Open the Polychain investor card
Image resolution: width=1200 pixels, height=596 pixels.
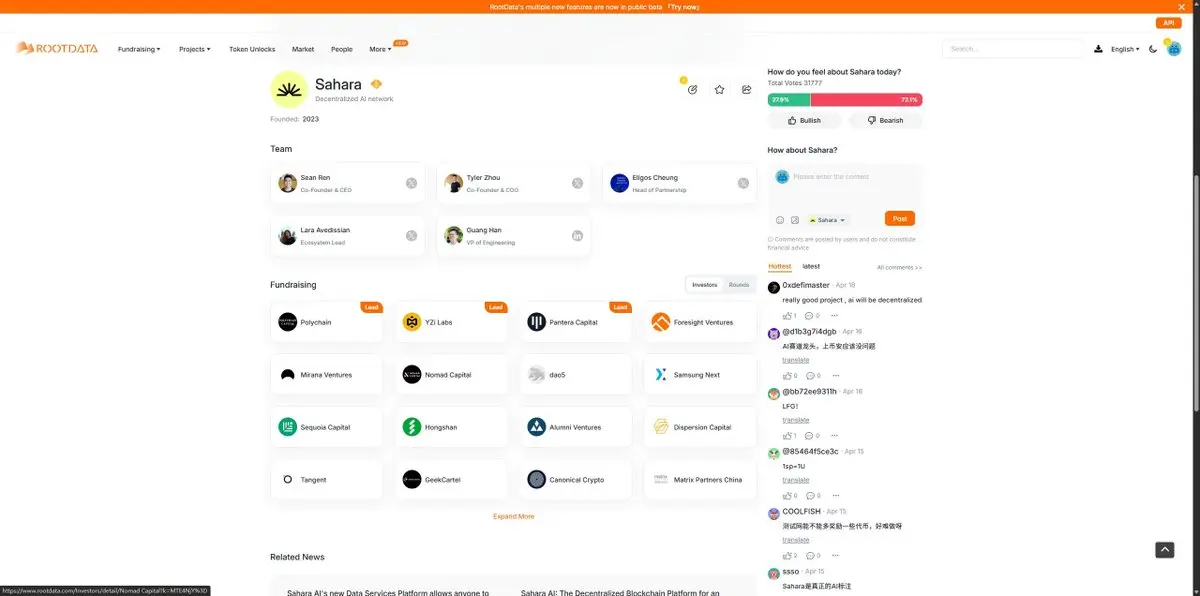pos(327,322)
